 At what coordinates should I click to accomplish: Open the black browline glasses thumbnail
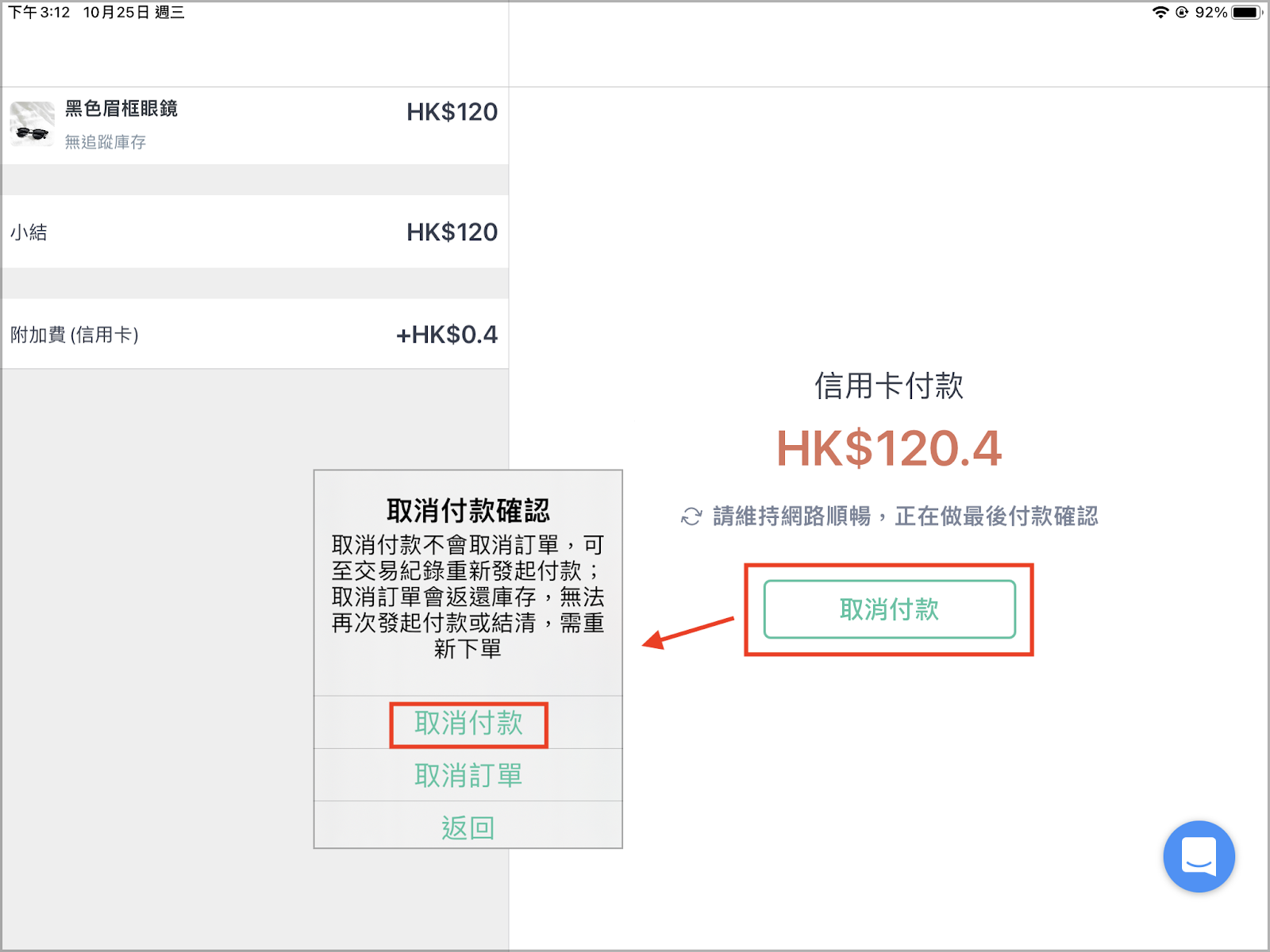click(x=32, y=124)
